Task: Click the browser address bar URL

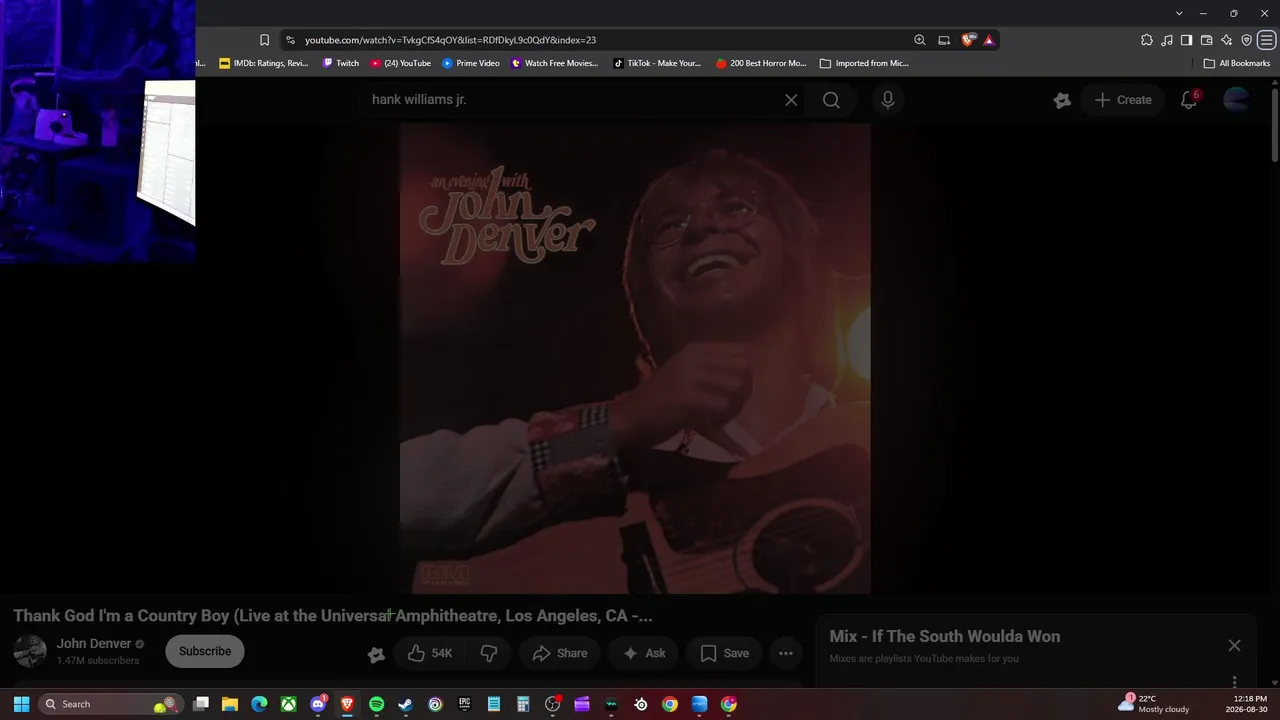Action: 450,40
